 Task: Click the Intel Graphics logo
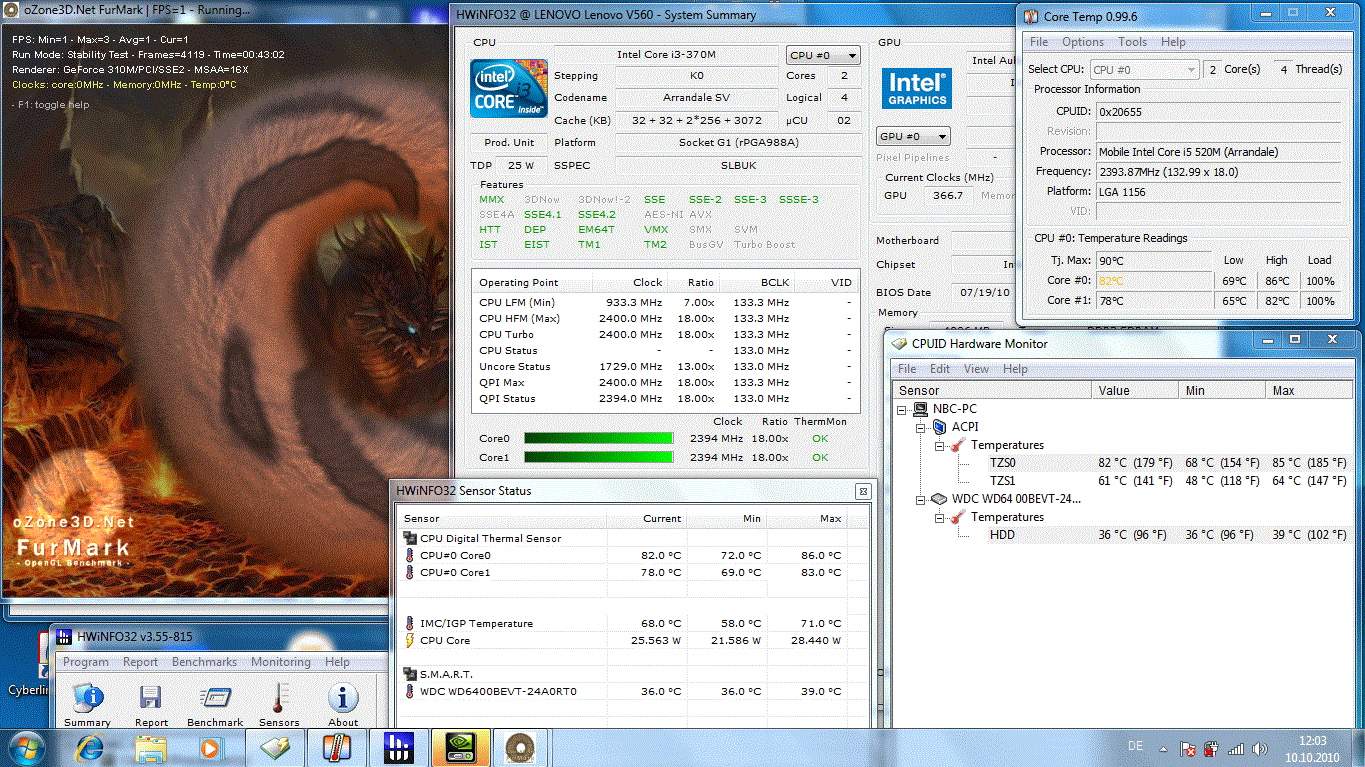pyautogui.click(x=916, y=89)
